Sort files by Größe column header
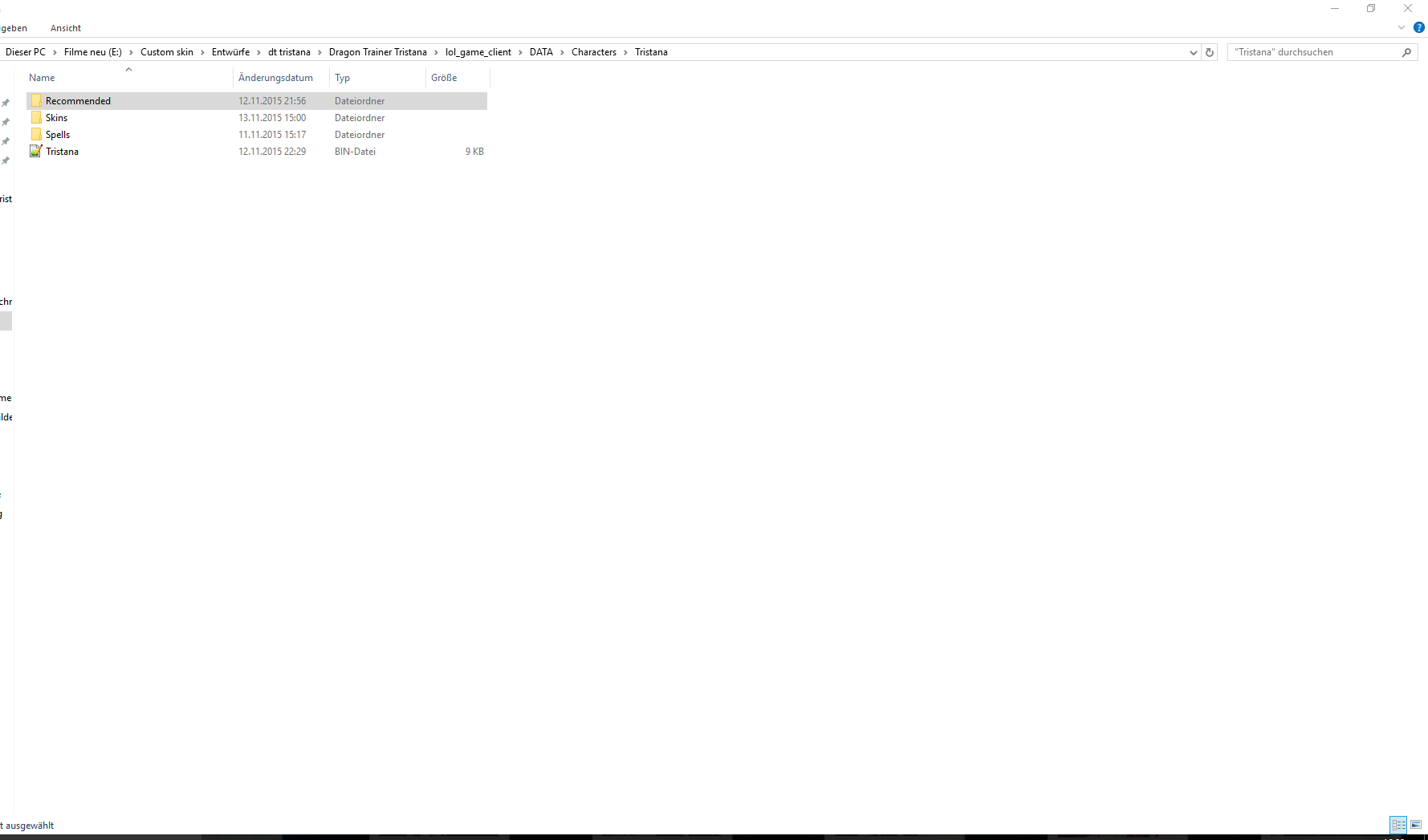The image size is (1428, 840). 444,78
